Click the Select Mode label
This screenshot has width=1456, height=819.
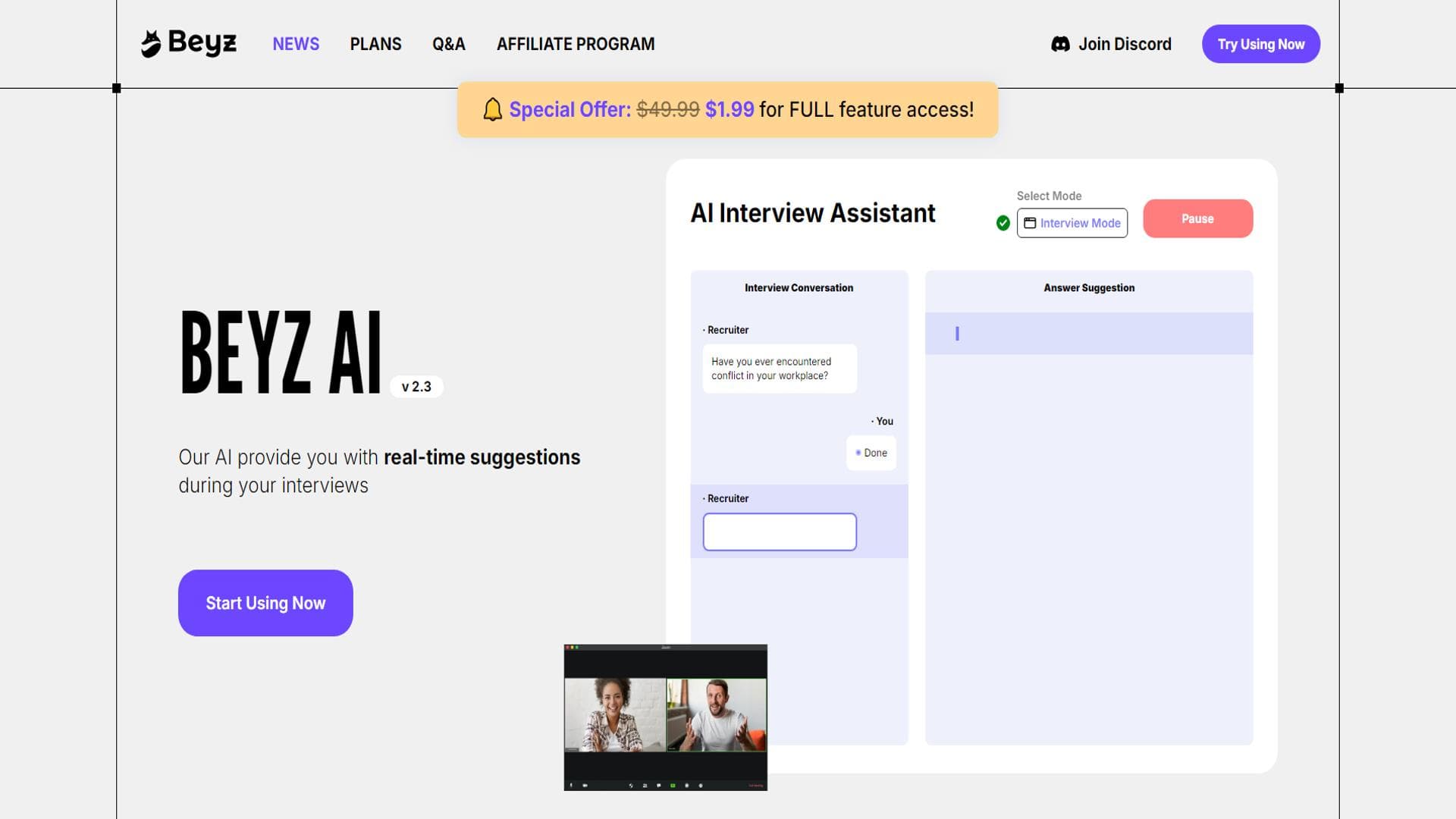pyautogui.click(x=1049, y=196)
